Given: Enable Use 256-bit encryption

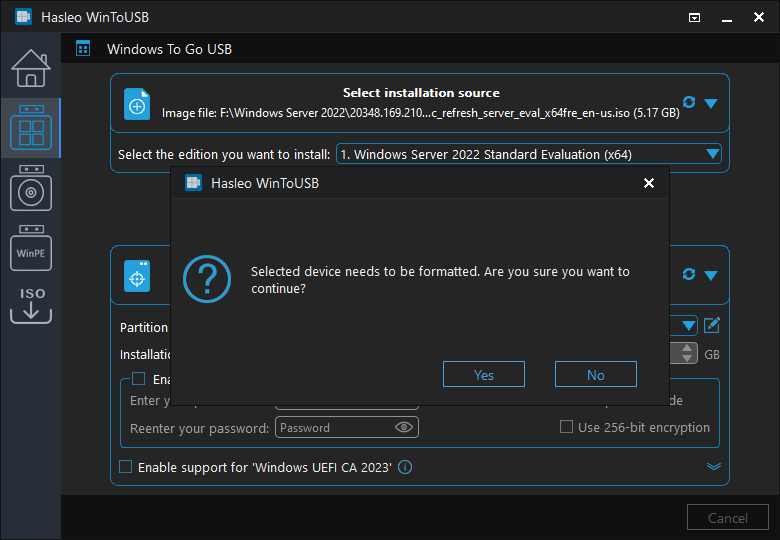Looking at the screenshot, I should click(566, 427).
